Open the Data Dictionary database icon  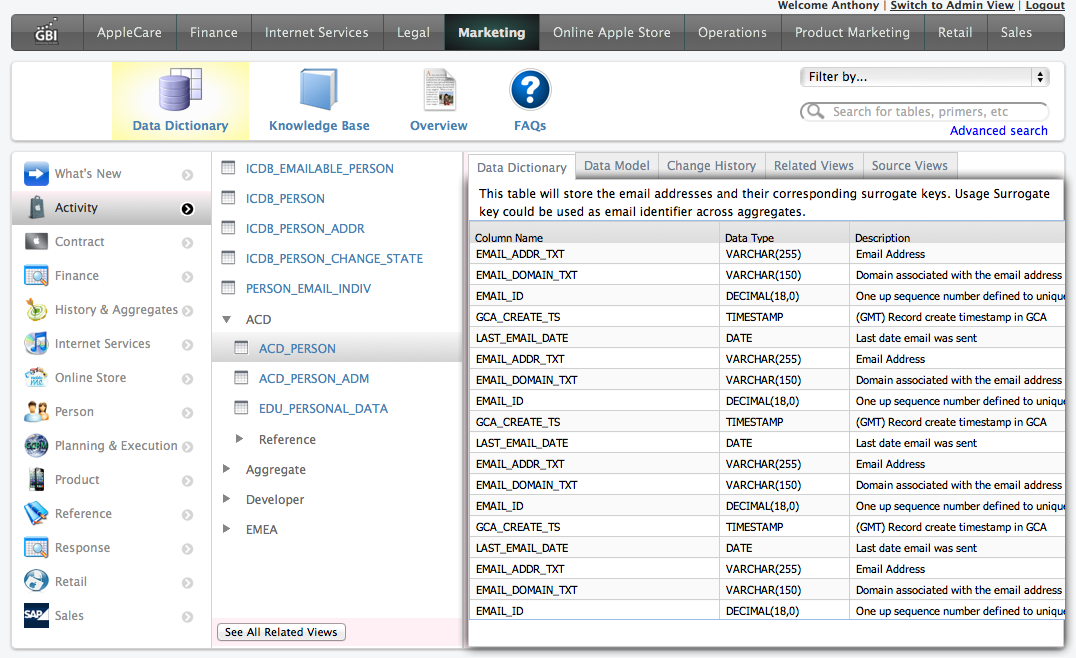pyautogui.click(x=181, y=91)
